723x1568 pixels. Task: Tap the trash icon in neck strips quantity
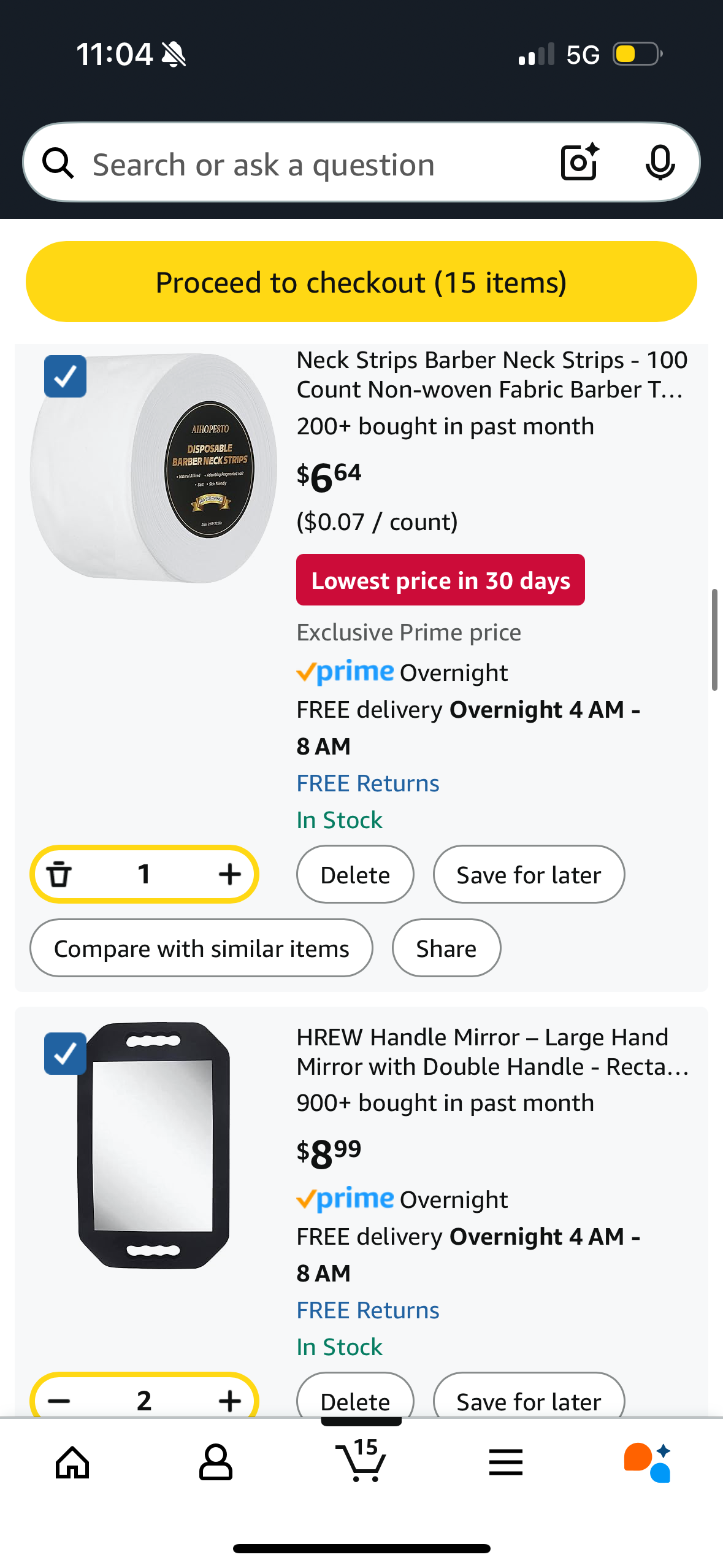click(59, 874)
